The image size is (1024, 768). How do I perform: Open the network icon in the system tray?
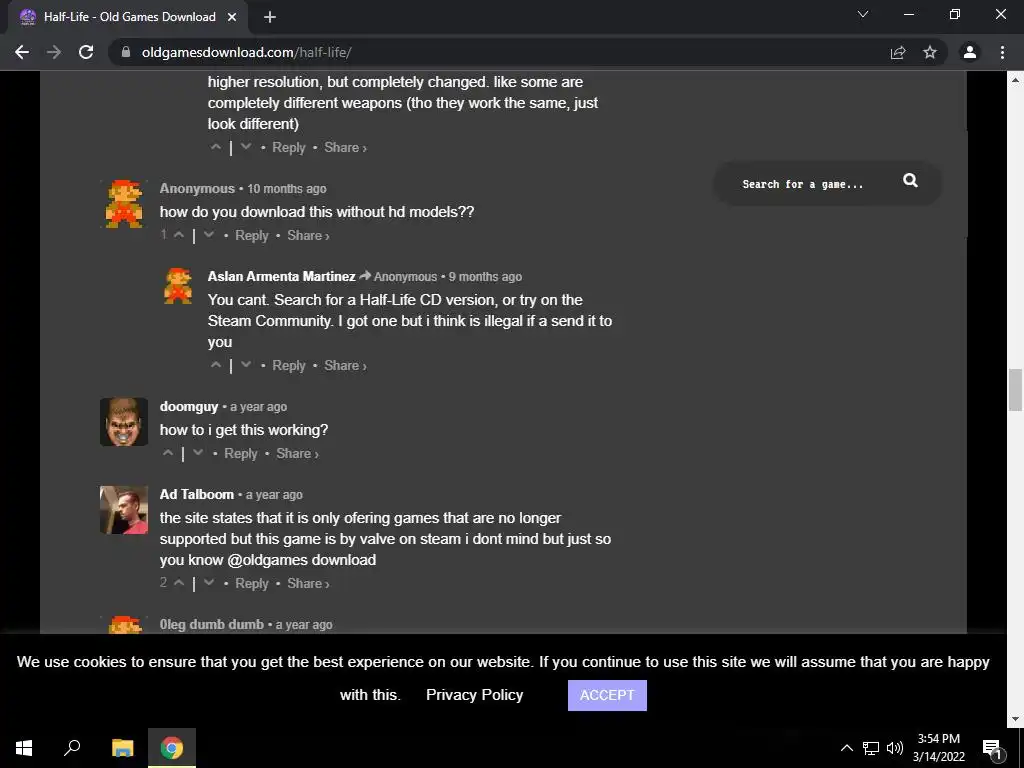coord(871,748)
